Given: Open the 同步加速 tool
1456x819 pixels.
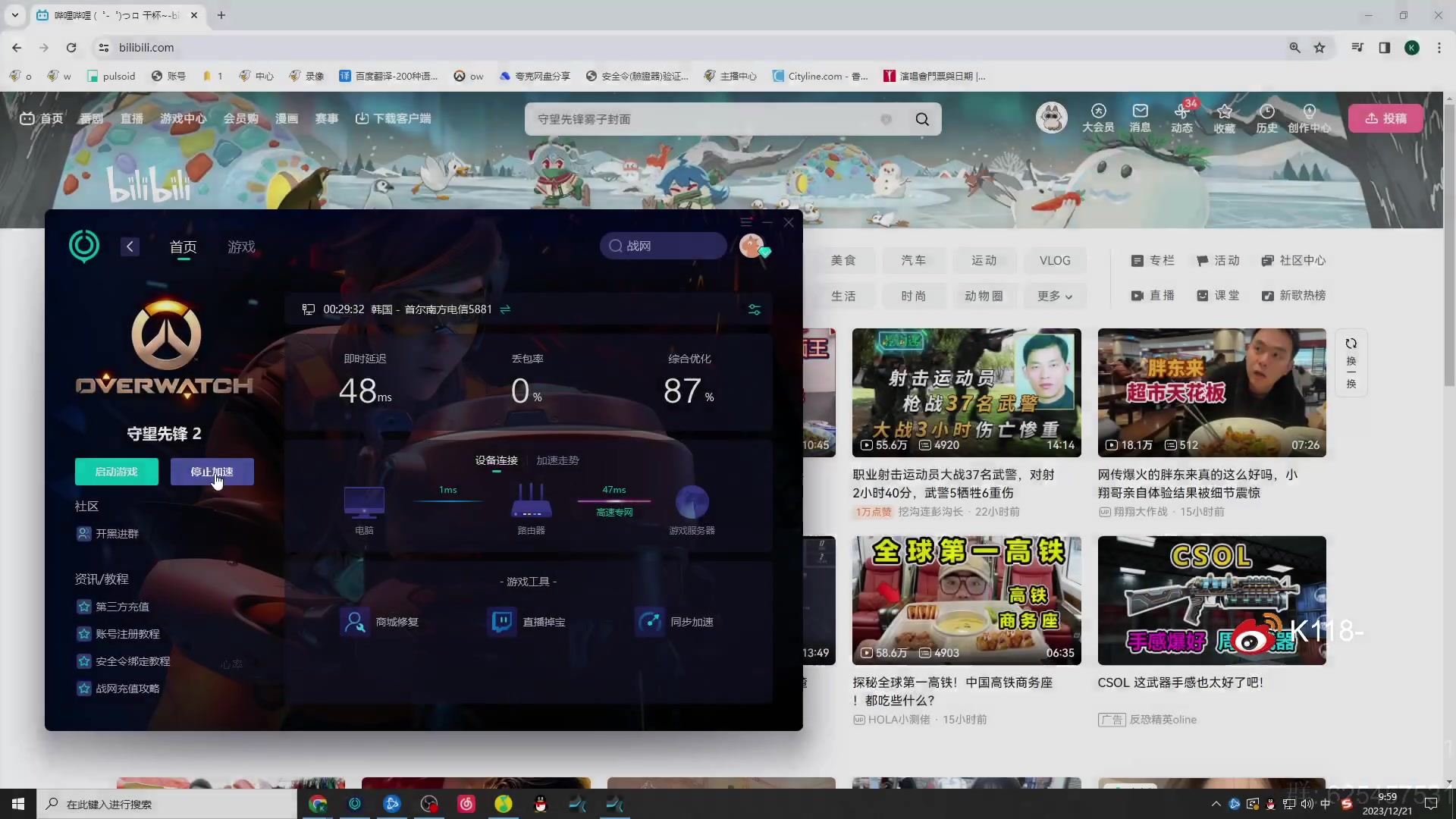Looking at the screenshot, I should coord(674,622).
